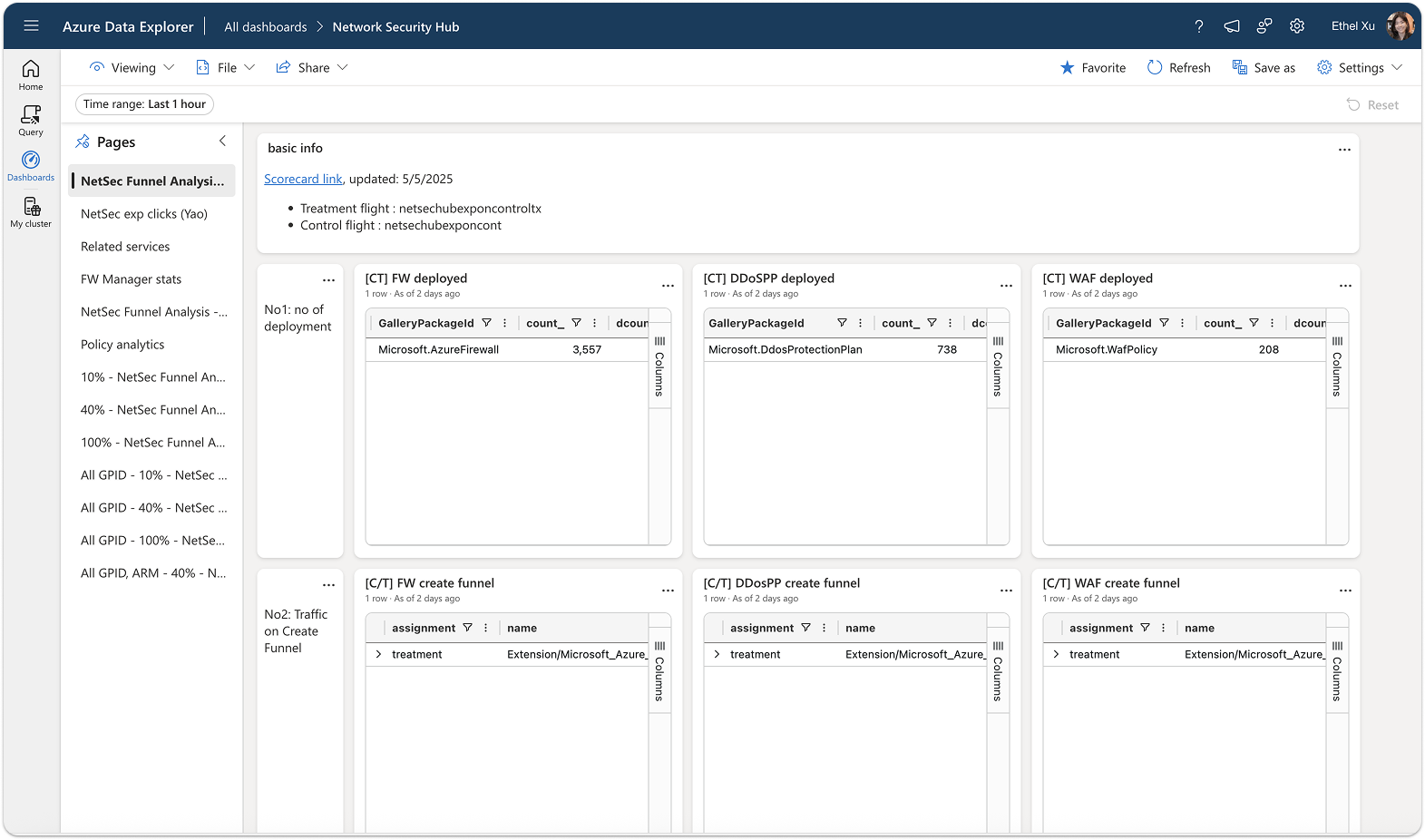Click the Save as button
Image resolution: width=1425 pixels, height=840 pixels.
click(1264, 68)
